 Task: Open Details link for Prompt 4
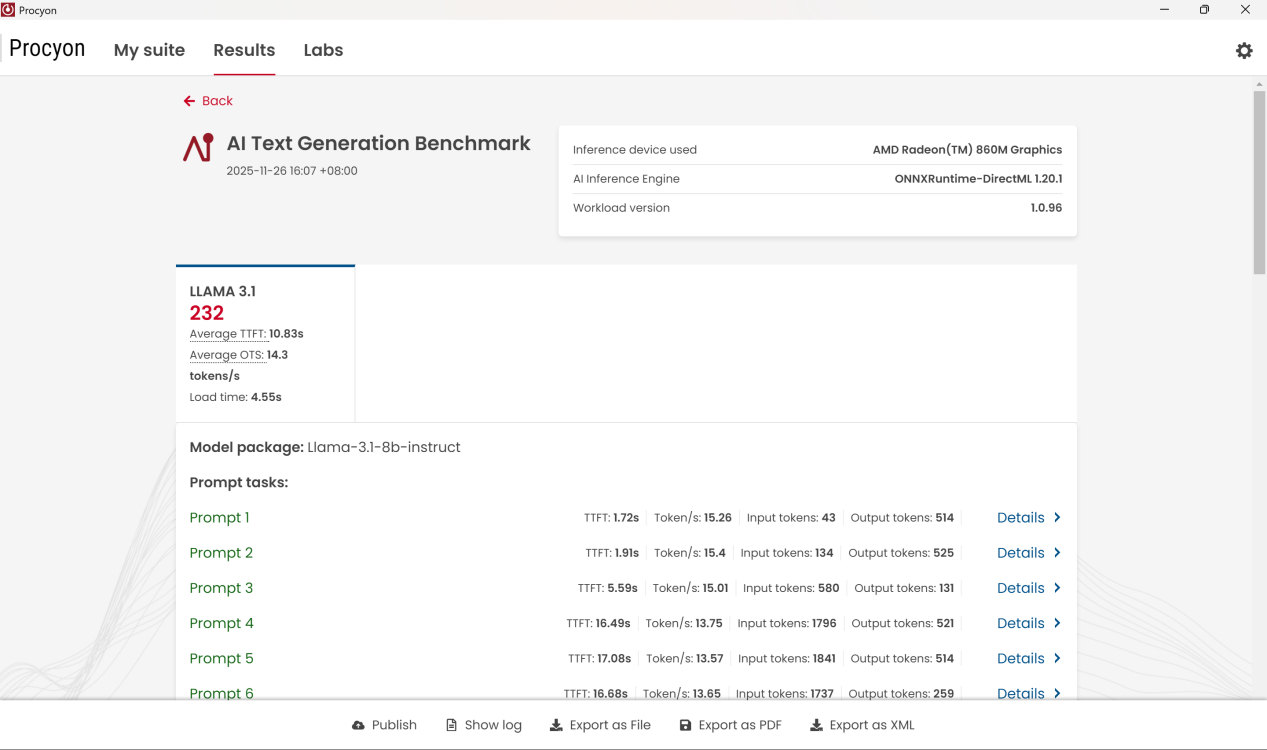point(1020,623)
